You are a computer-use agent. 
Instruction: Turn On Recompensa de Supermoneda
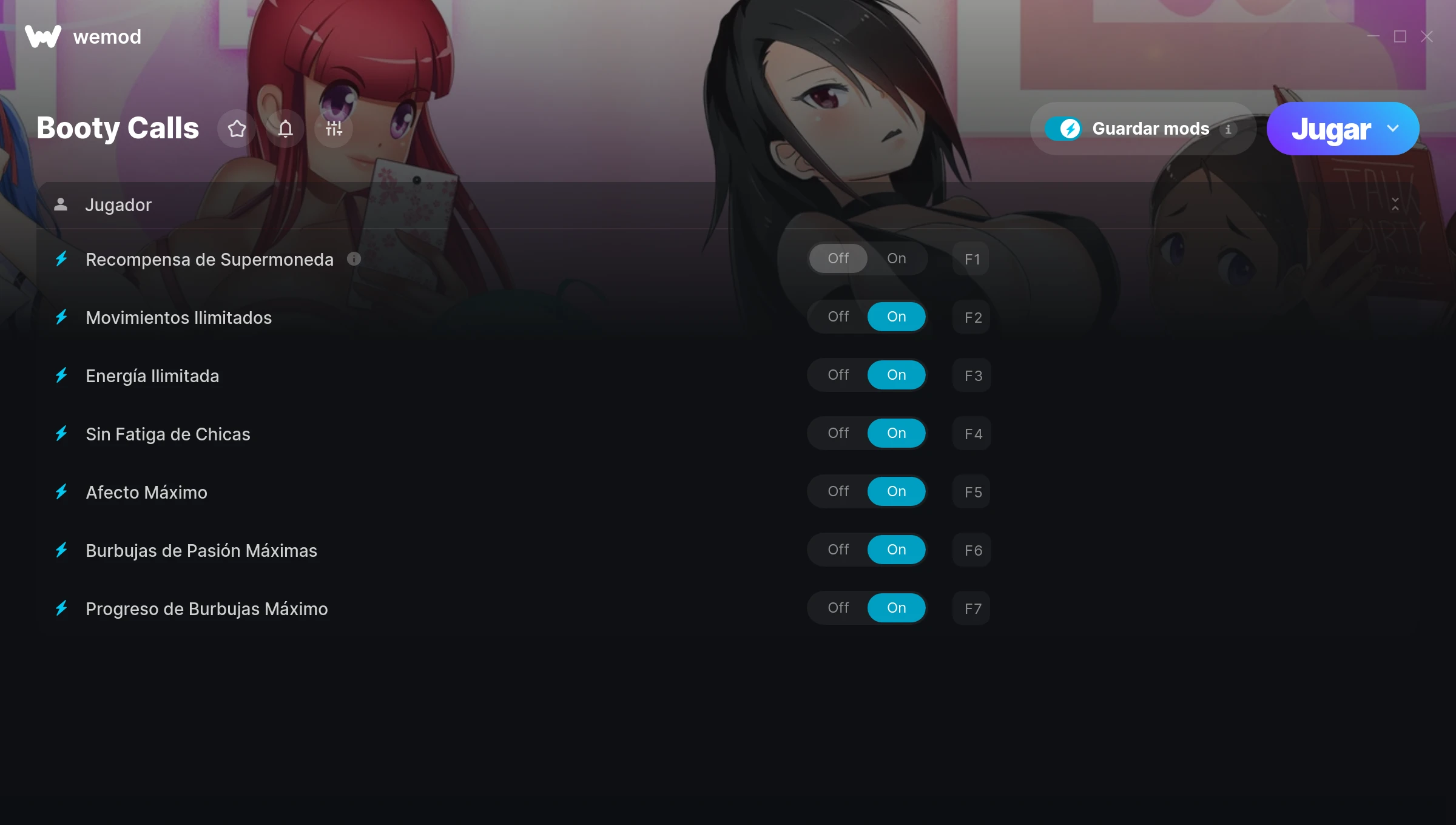pyautogui.click(x=896, y=258)
